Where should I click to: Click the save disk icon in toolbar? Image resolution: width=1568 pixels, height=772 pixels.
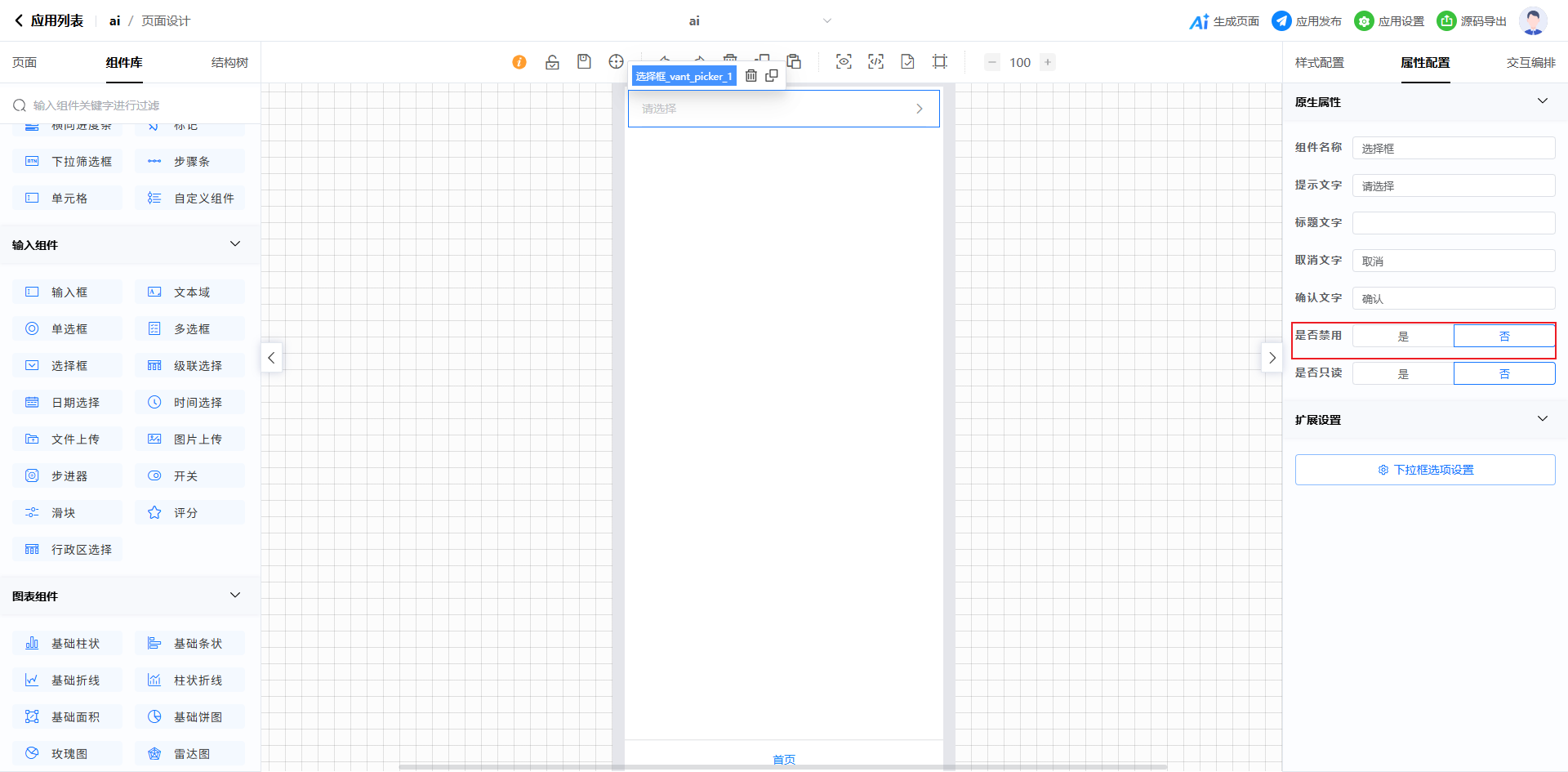(584, 62)
